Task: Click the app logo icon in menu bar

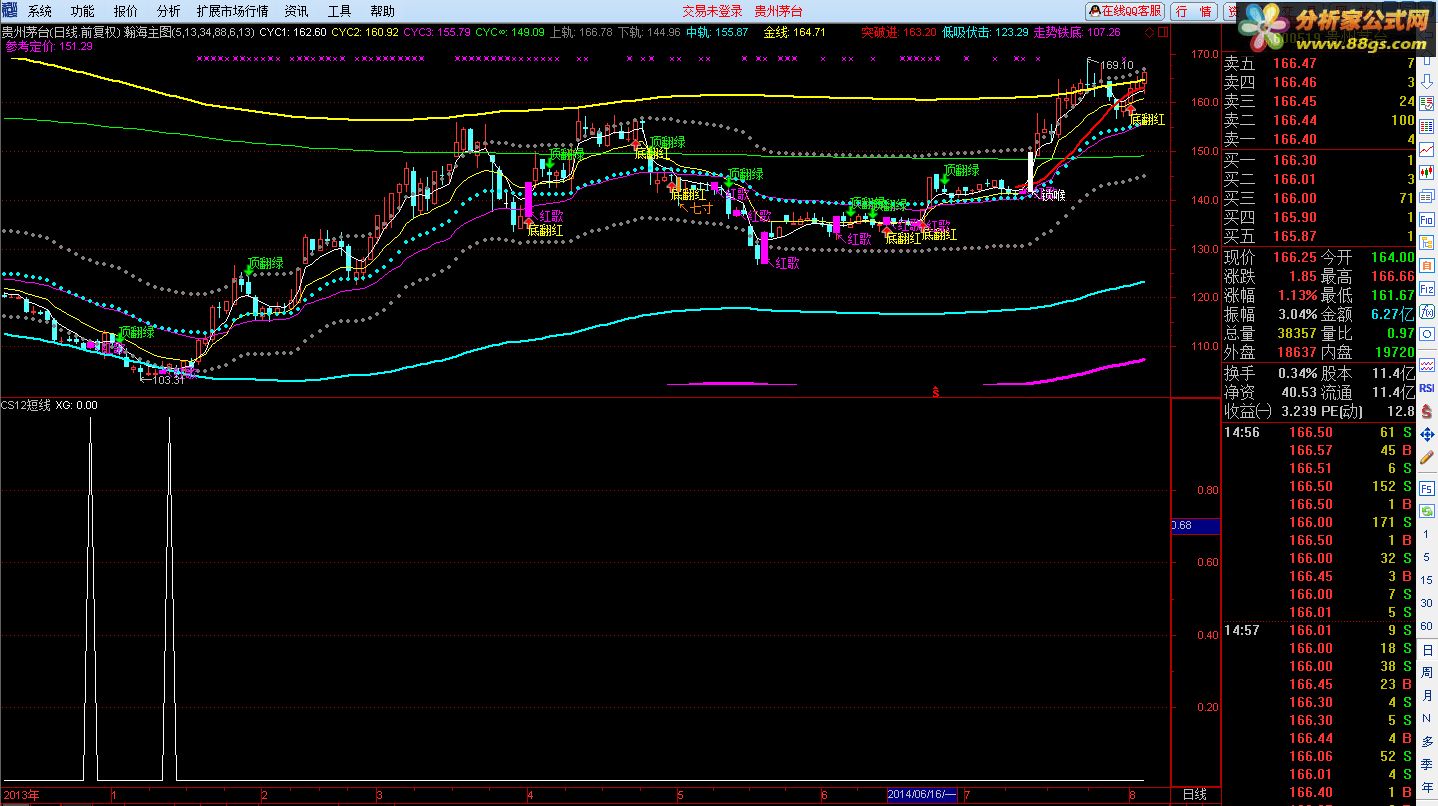Action: [10, 10]
